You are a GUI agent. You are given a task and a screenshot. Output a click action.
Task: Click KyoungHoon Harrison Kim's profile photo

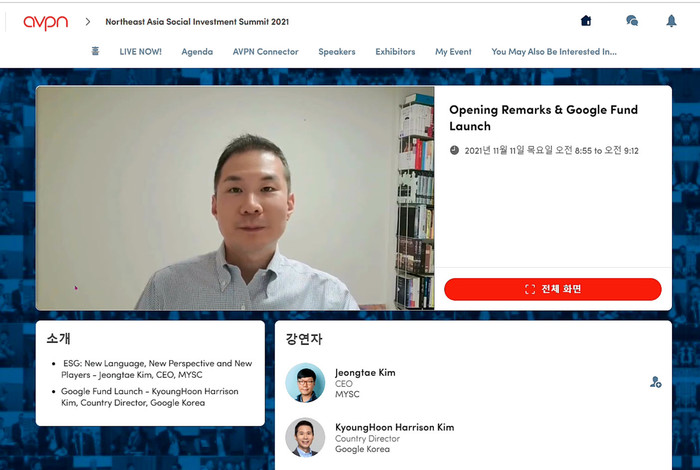(x=305, y=437)
